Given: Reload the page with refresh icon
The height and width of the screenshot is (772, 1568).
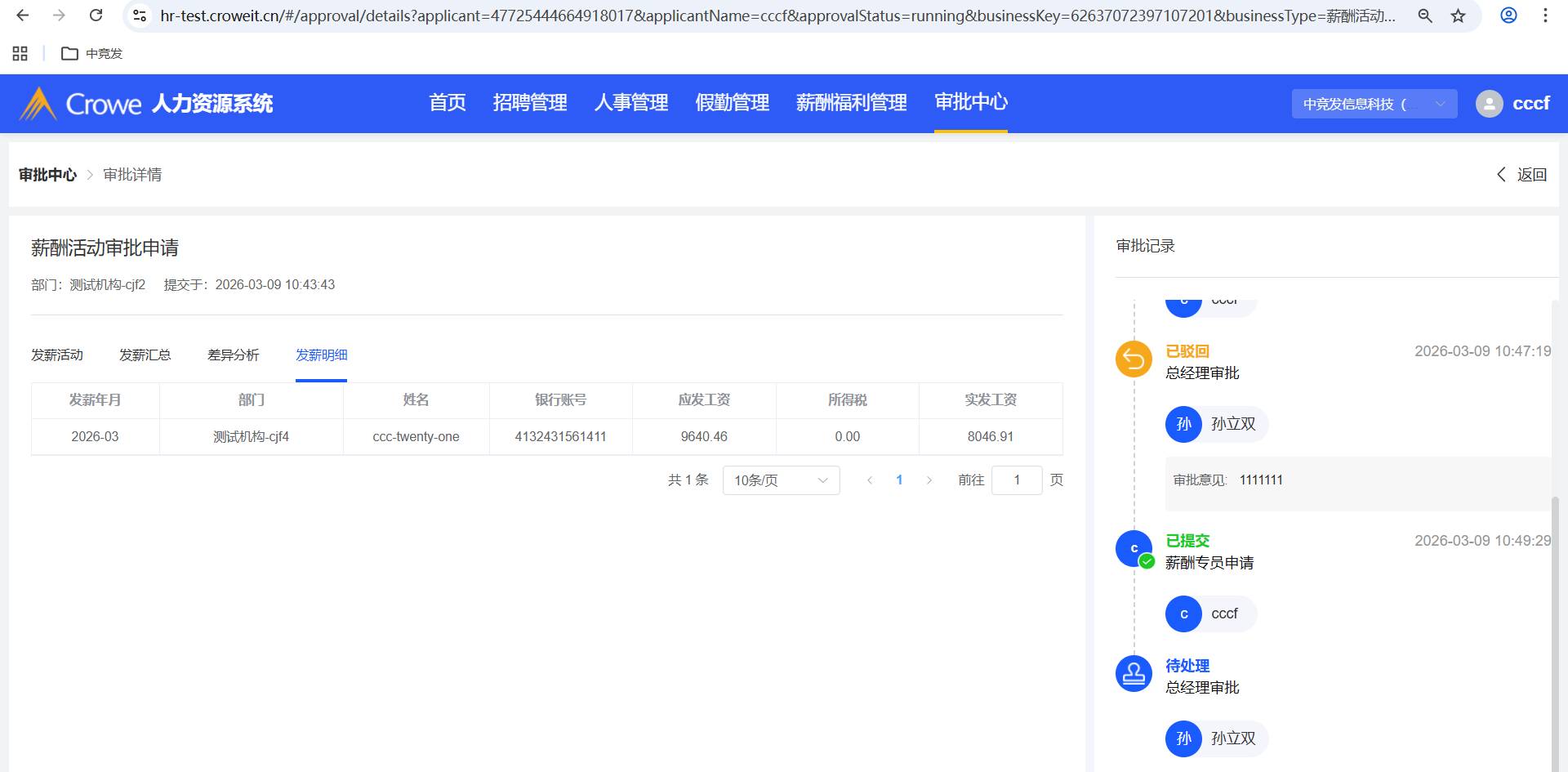Looking at the screenshot, I should click(96, 16).
